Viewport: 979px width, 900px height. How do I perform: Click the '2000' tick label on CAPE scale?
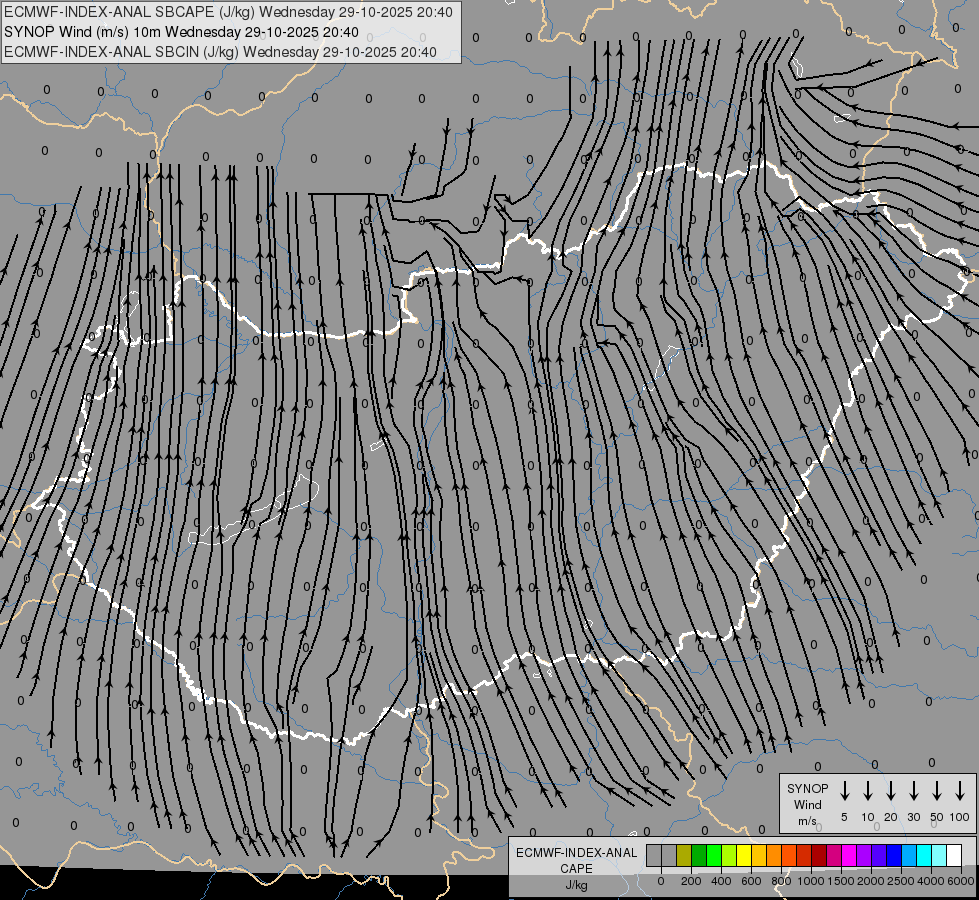(x=871, y=881)
